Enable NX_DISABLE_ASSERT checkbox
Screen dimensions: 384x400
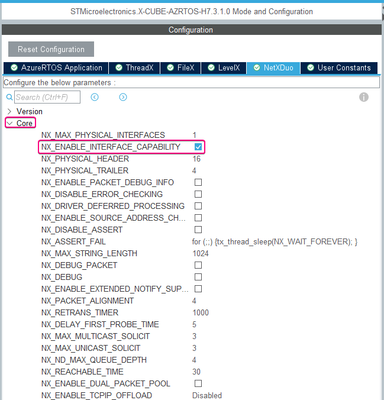(x=198, y=230)
